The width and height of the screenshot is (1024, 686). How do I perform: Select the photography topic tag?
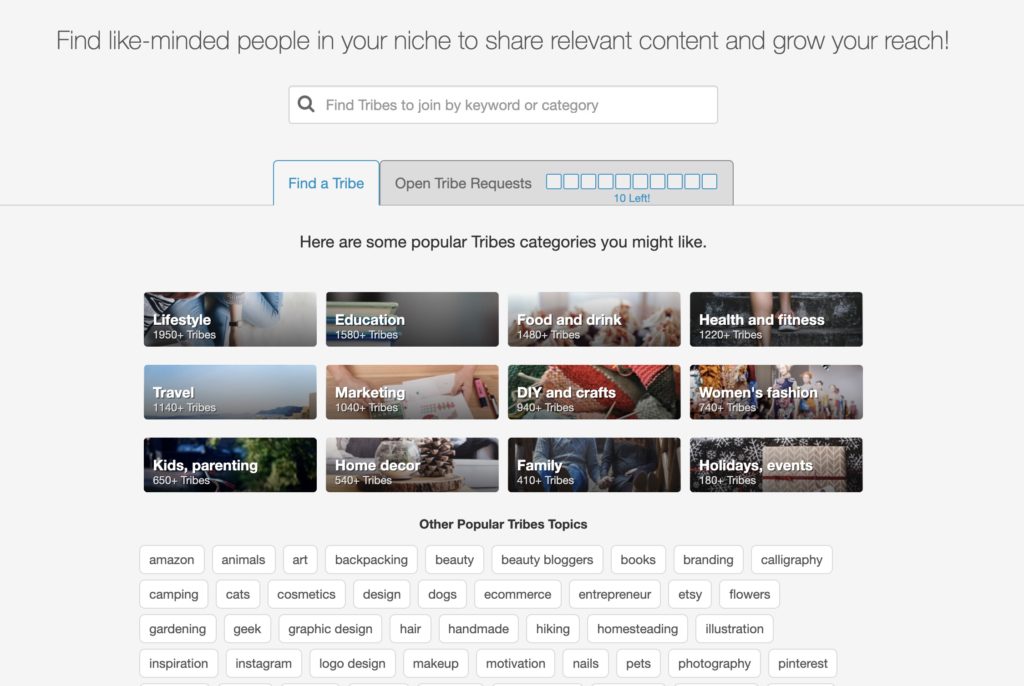coord(714,664)
